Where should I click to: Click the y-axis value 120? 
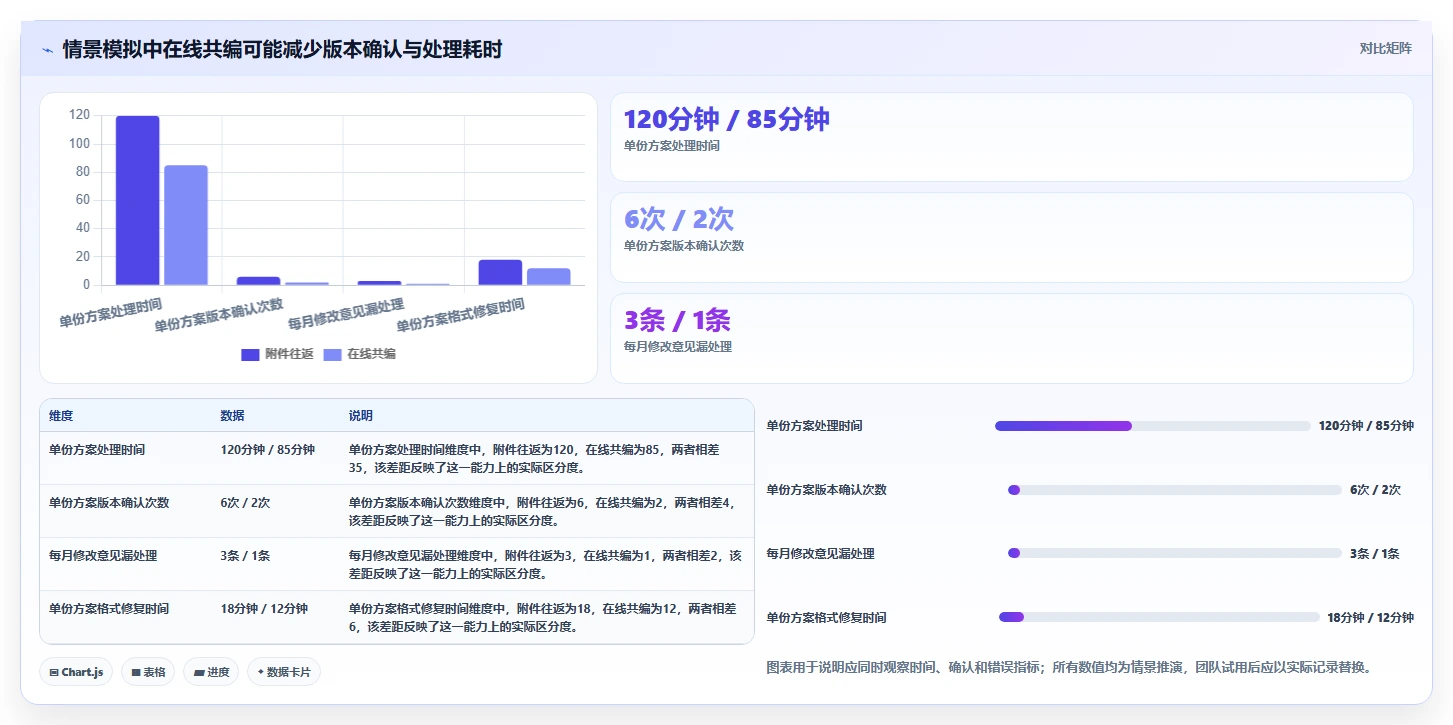pyautogui.click(x=79, y=115)
